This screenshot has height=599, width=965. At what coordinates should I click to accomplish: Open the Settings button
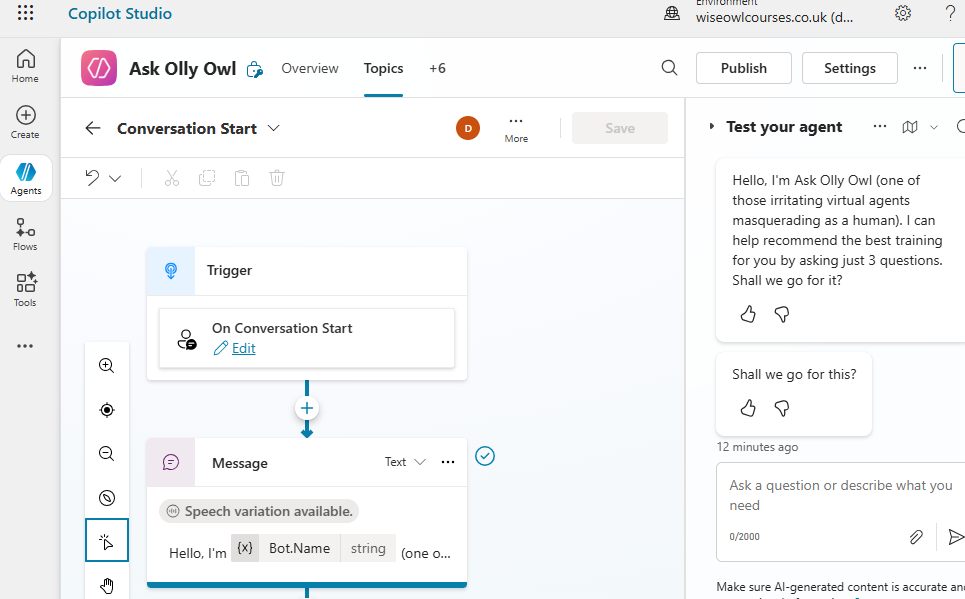(x=849, y=68)
